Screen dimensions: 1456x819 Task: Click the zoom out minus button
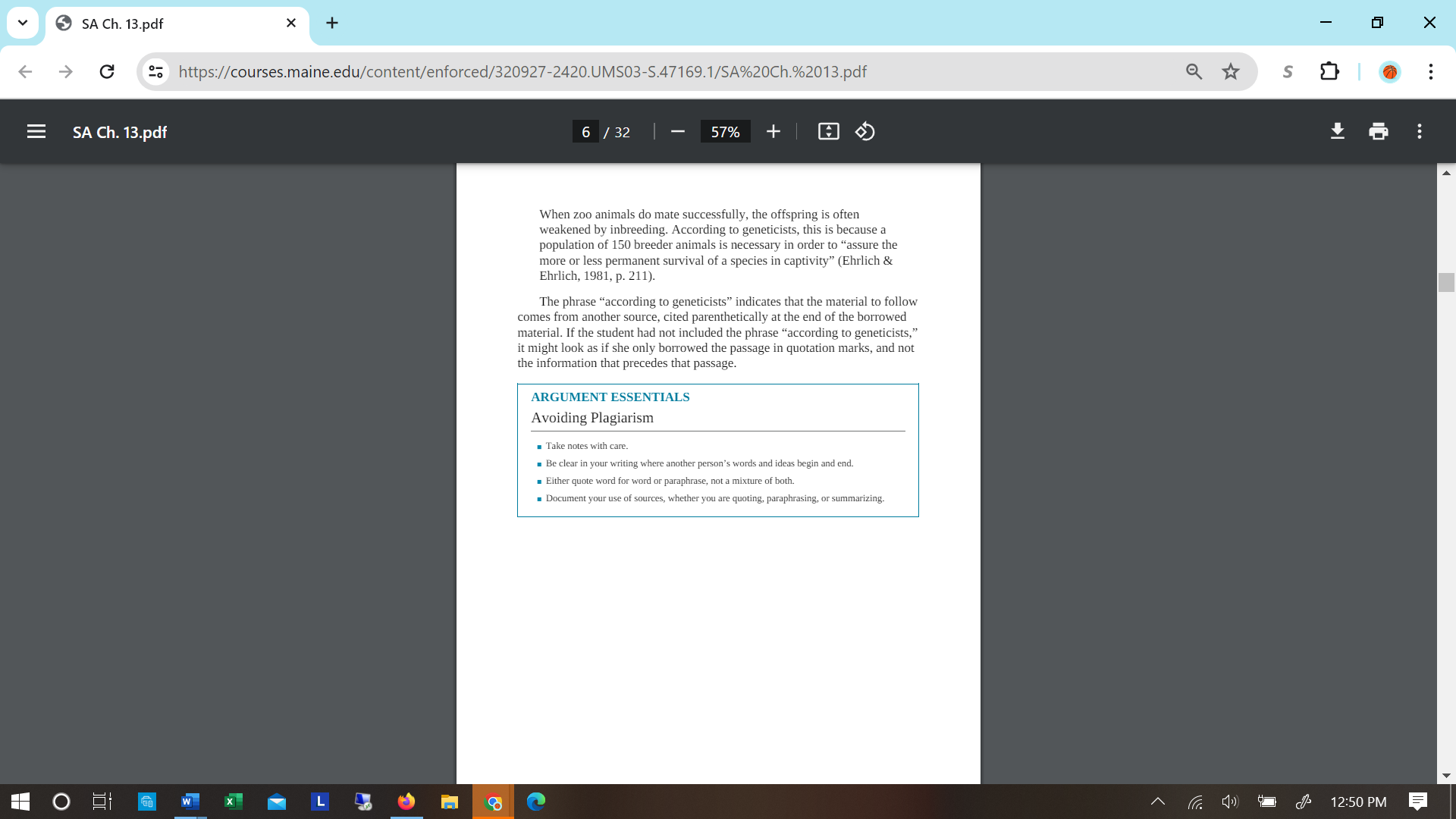[678, 132]
